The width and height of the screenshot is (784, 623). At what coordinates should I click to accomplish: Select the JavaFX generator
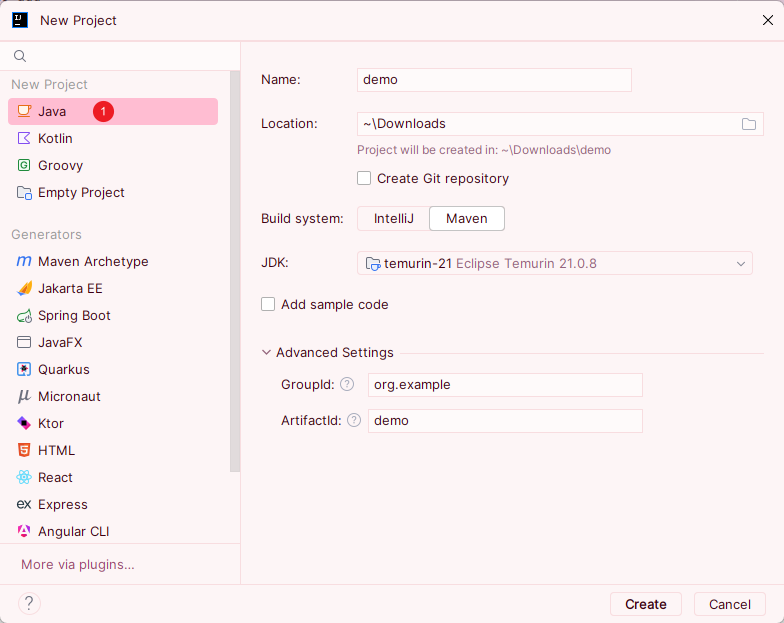[x=113, y=342]
